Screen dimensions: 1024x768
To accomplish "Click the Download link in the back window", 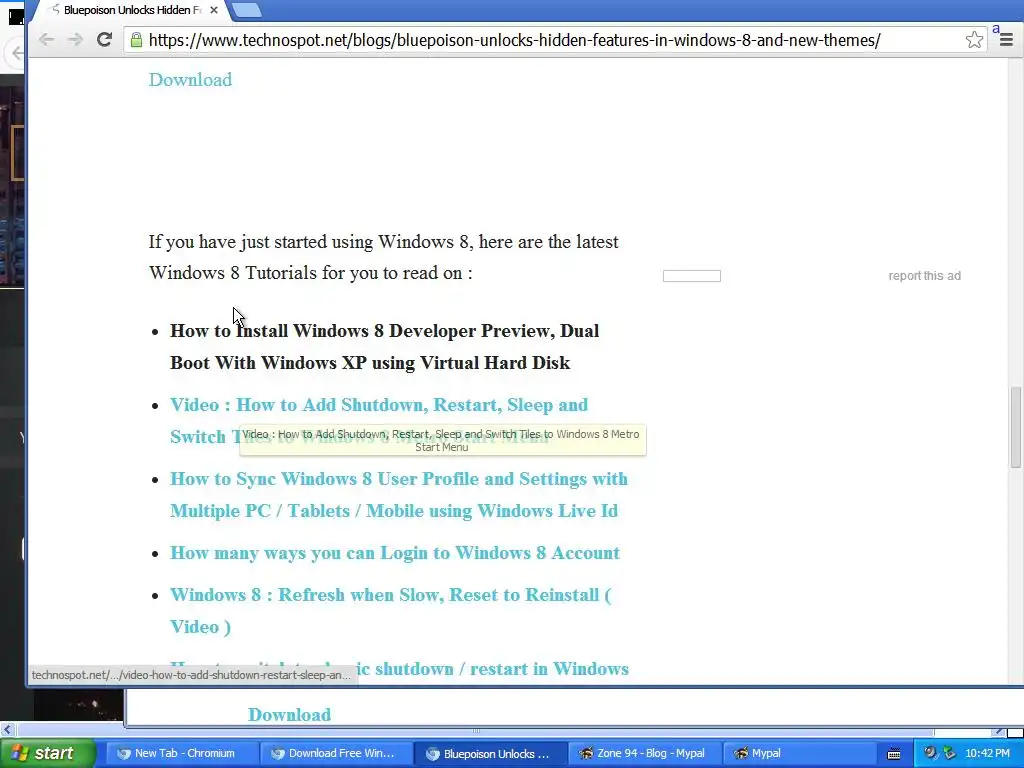I will click(x=289, y=714).
